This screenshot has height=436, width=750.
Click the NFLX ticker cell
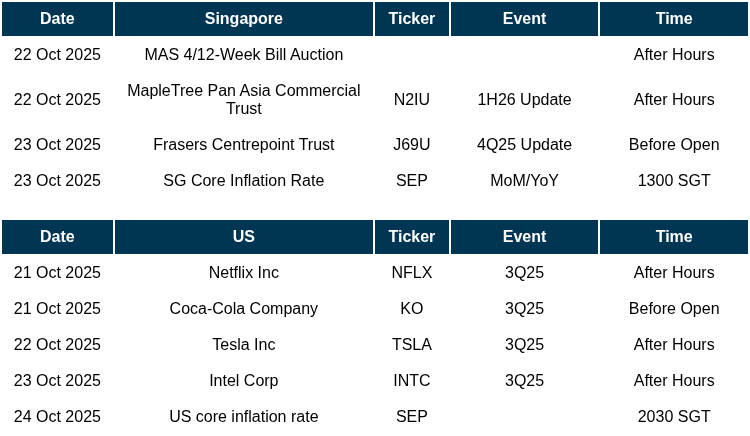click(411, 273)
